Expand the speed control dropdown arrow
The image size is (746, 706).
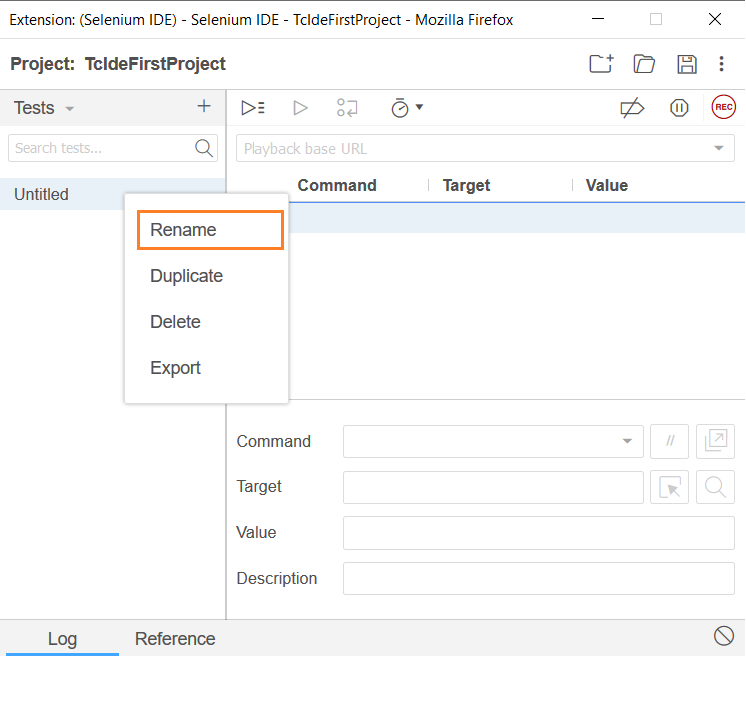[419, 107]
